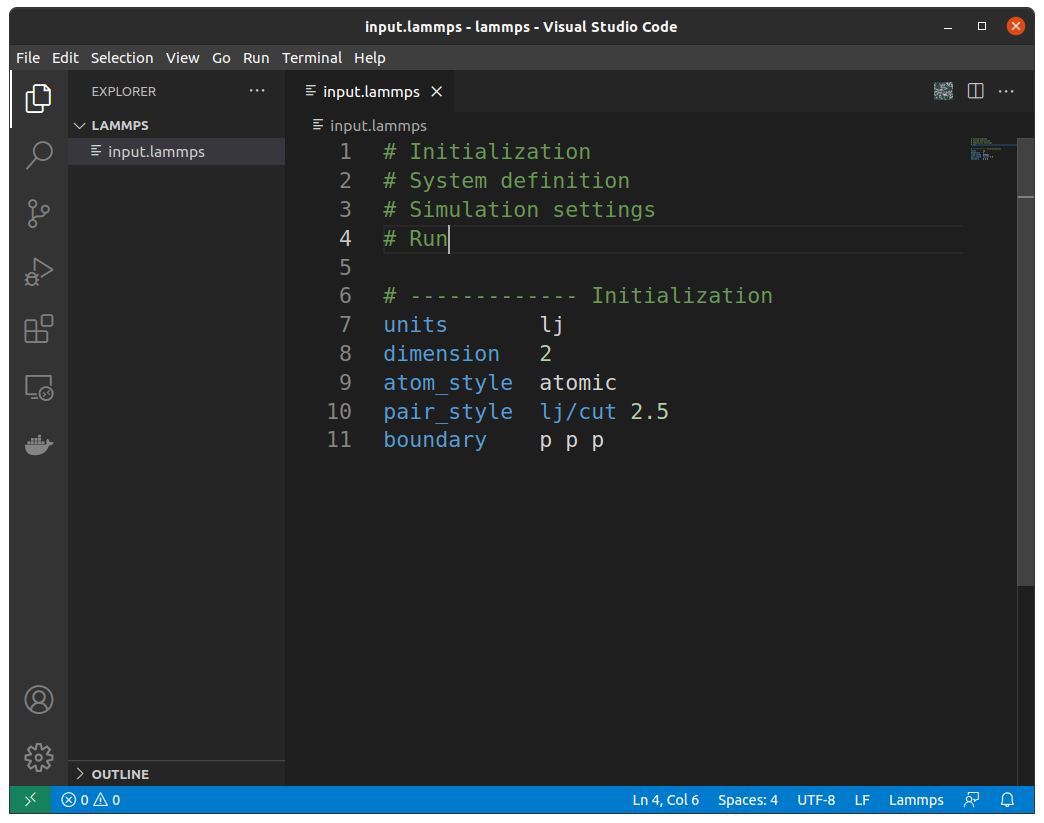Screen dimensions: 1044x823
Task: Open the Remote Explorer view
Action: coord(39,387)
